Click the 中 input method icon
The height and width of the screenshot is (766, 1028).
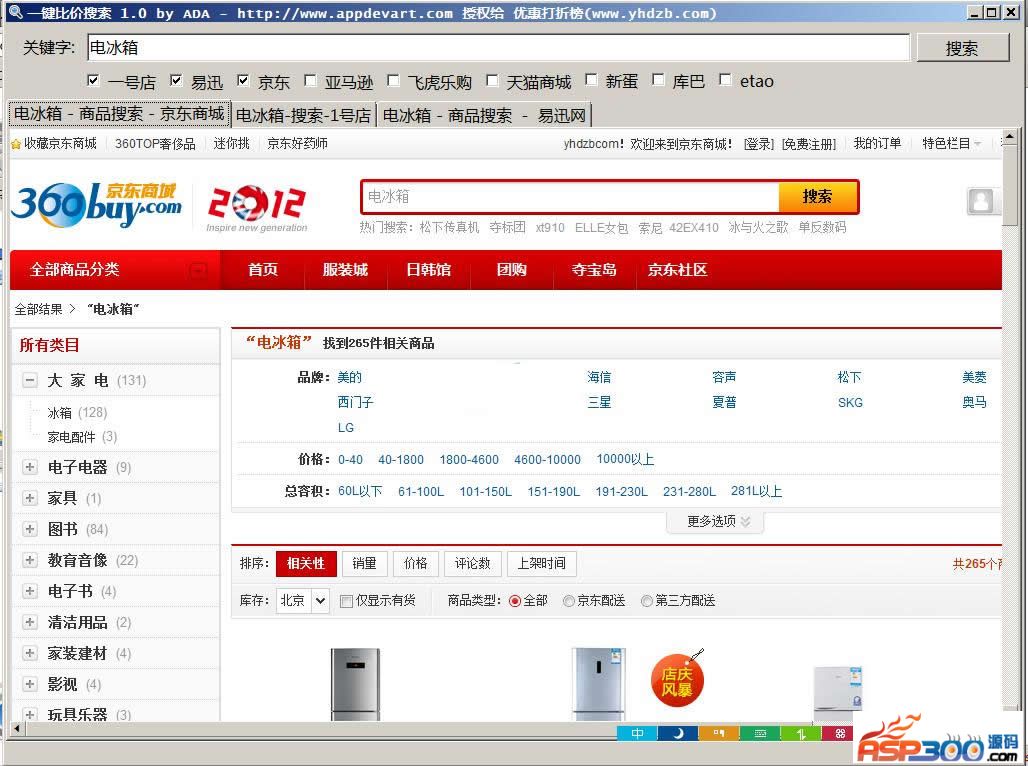click(x=637, y=733)
